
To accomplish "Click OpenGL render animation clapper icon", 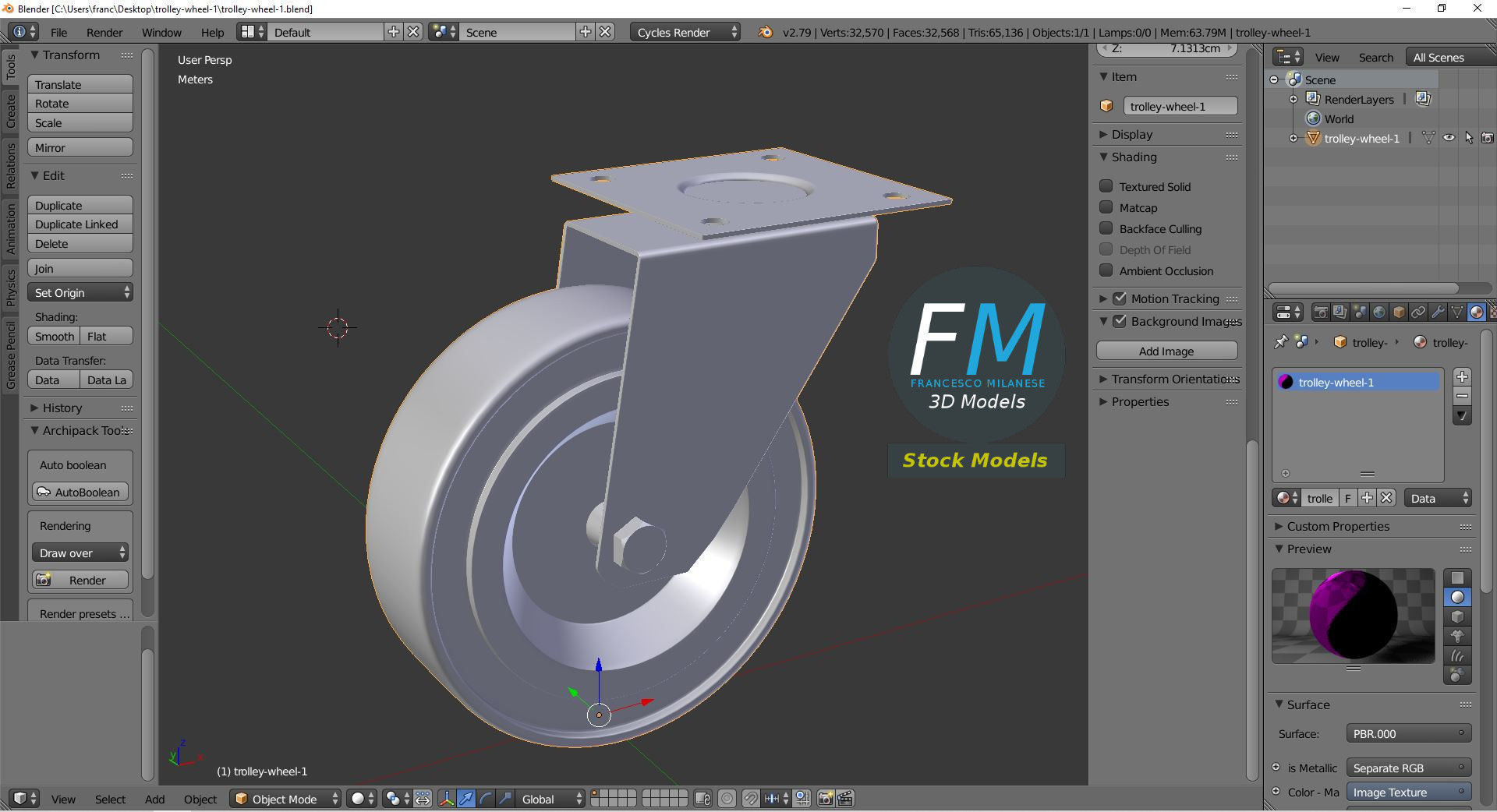I will point(845,799).
